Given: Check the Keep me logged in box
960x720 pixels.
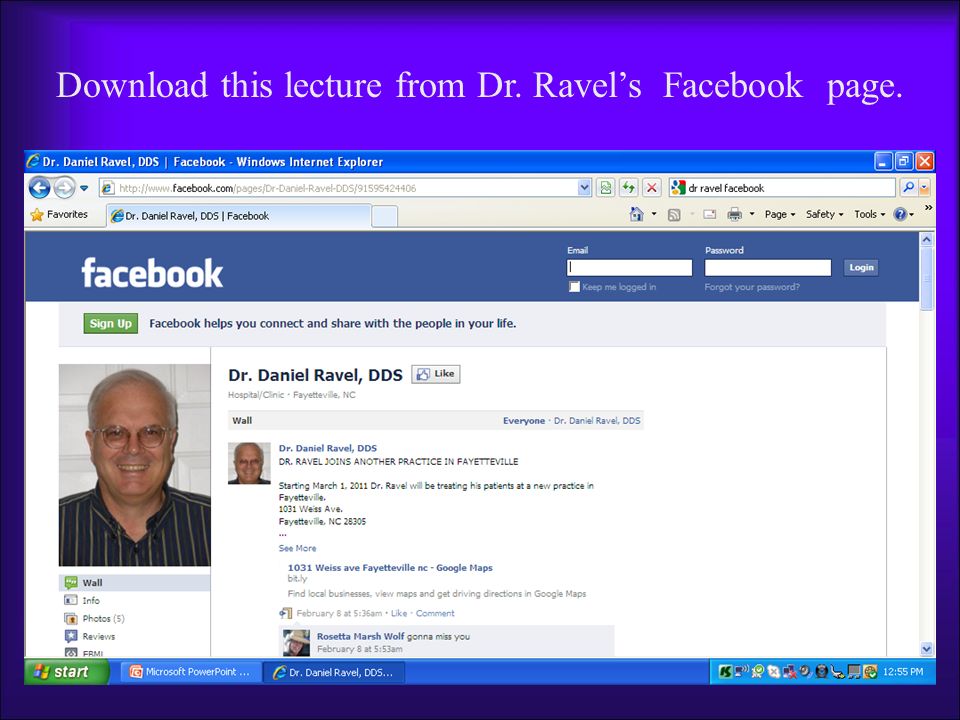Looking at the screenshot, I should [574, 287].
